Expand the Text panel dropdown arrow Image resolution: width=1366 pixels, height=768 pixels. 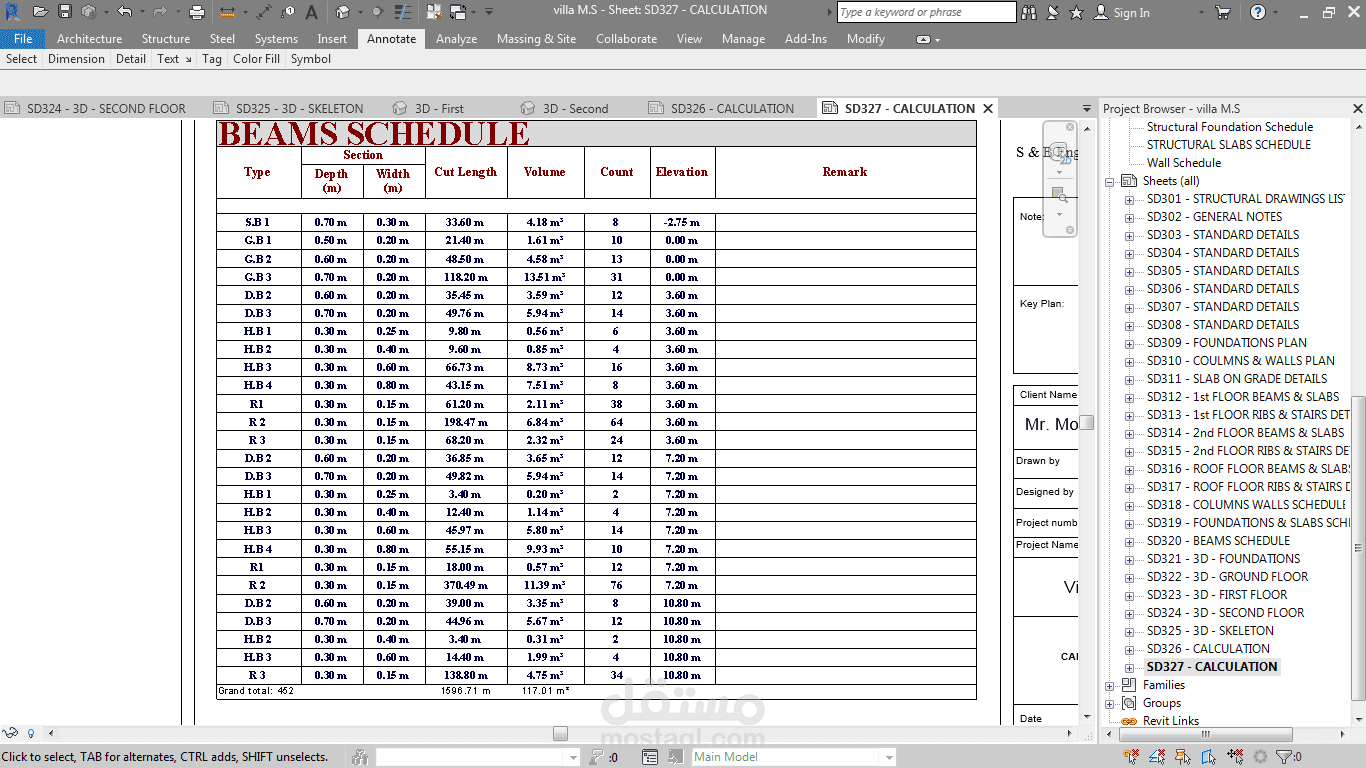click(x=188, y=59)
